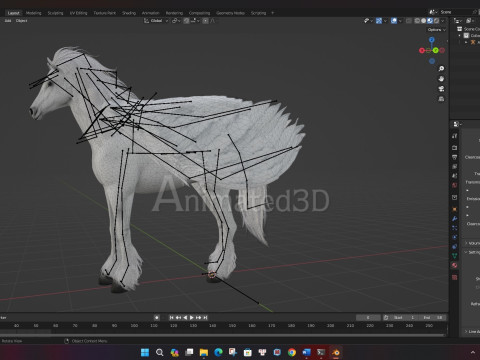Open the UV Editing workspace tab
Viewport: 480px width, 360px height.
(78, 13)
